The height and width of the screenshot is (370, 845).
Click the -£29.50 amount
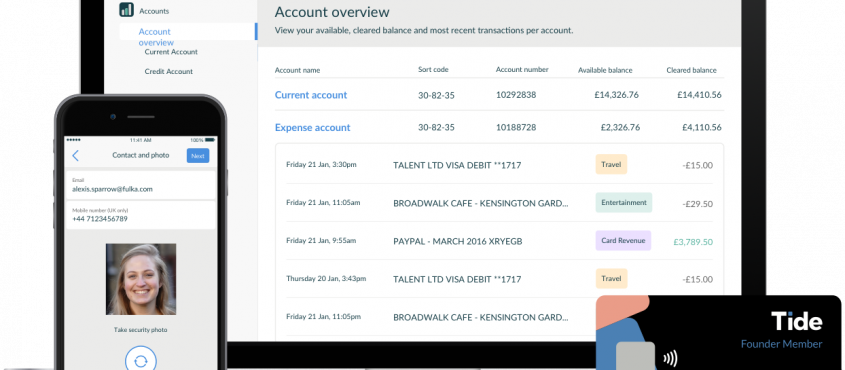697,204
